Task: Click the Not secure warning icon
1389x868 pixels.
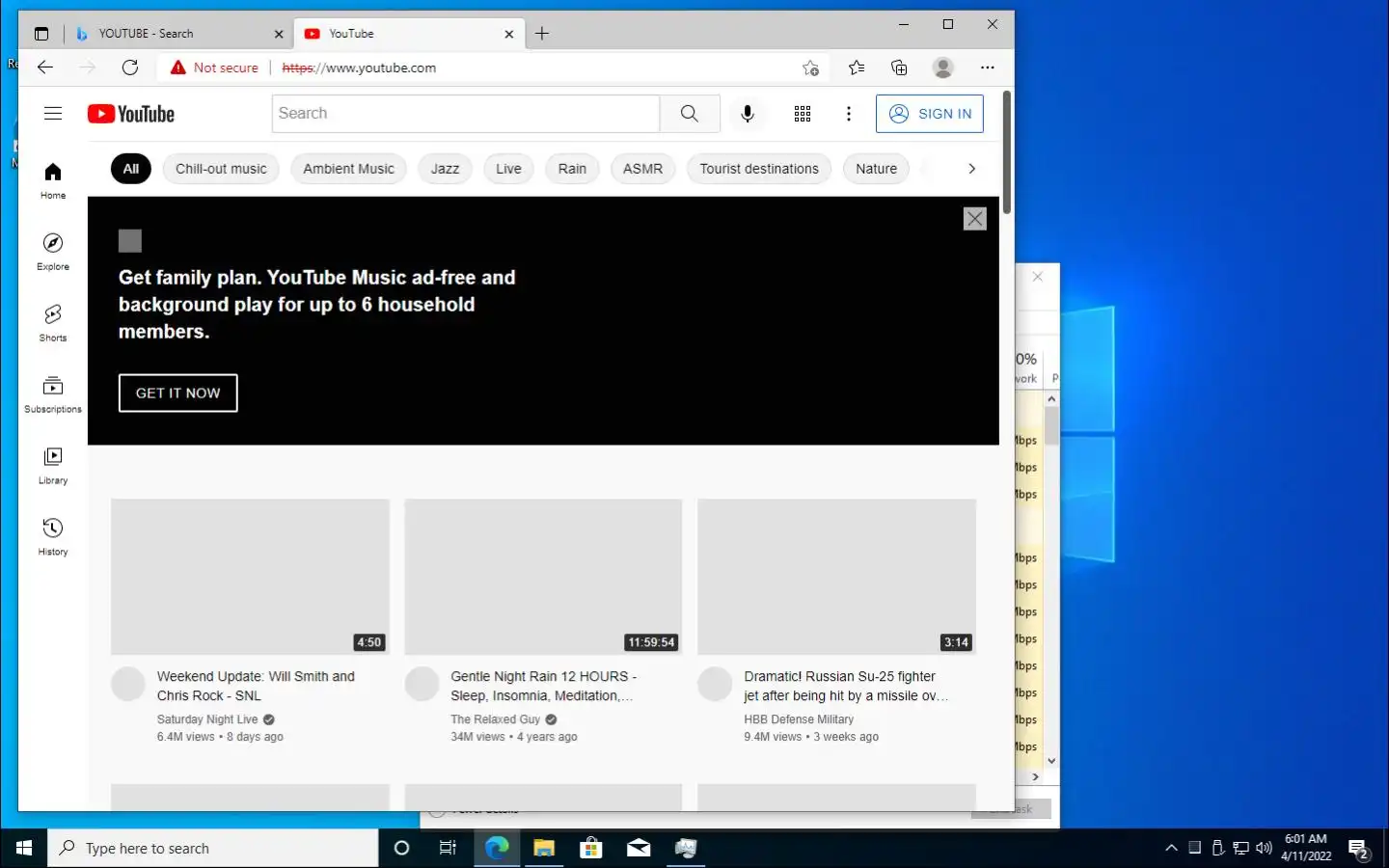Action: click(x=177, y=68)
